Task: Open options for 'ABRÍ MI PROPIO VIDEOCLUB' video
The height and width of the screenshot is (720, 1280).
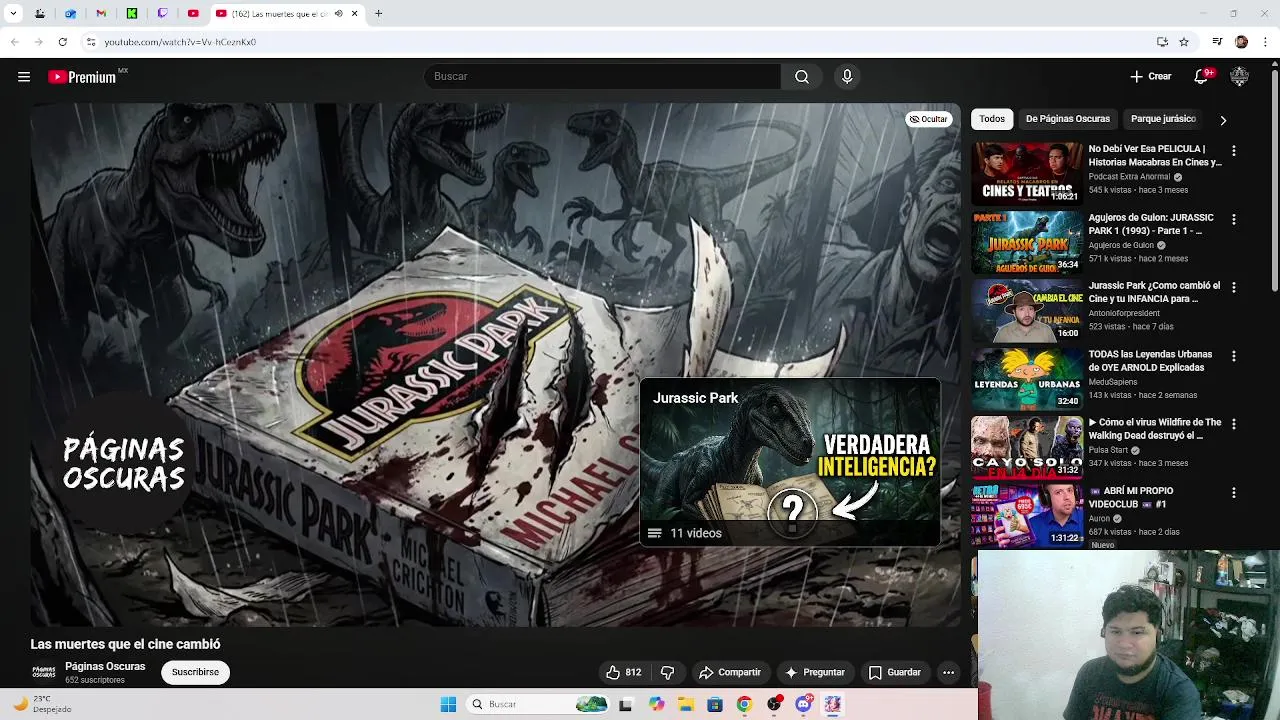Action: pos(1233,493)
